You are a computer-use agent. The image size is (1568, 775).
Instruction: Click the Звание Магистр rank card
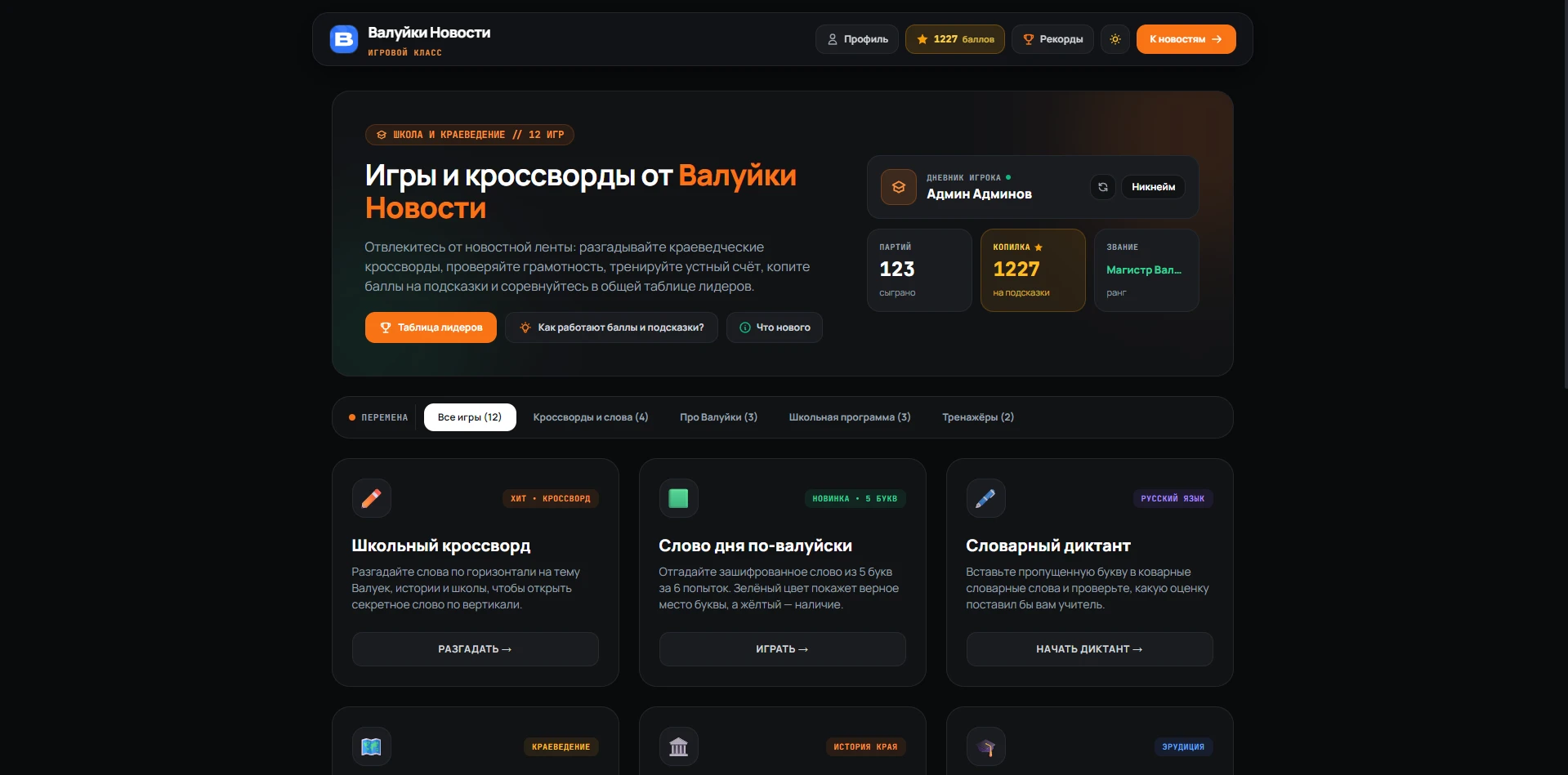click(1146, 270)
